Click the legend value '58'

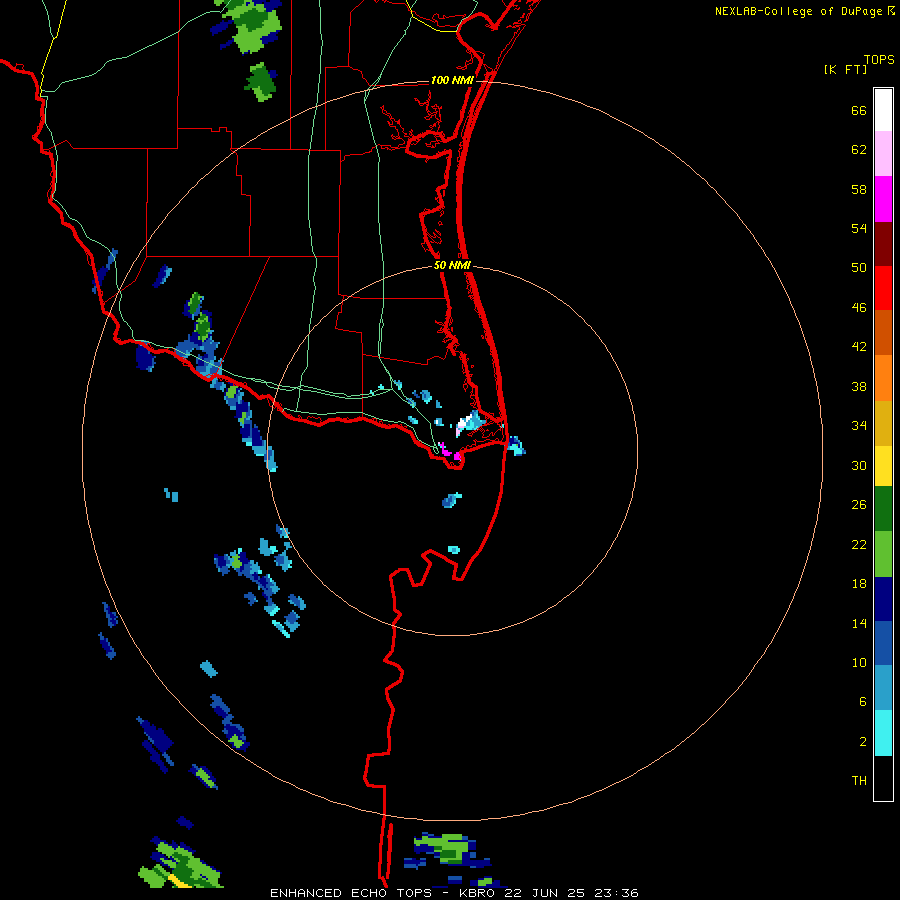point(859,189)
